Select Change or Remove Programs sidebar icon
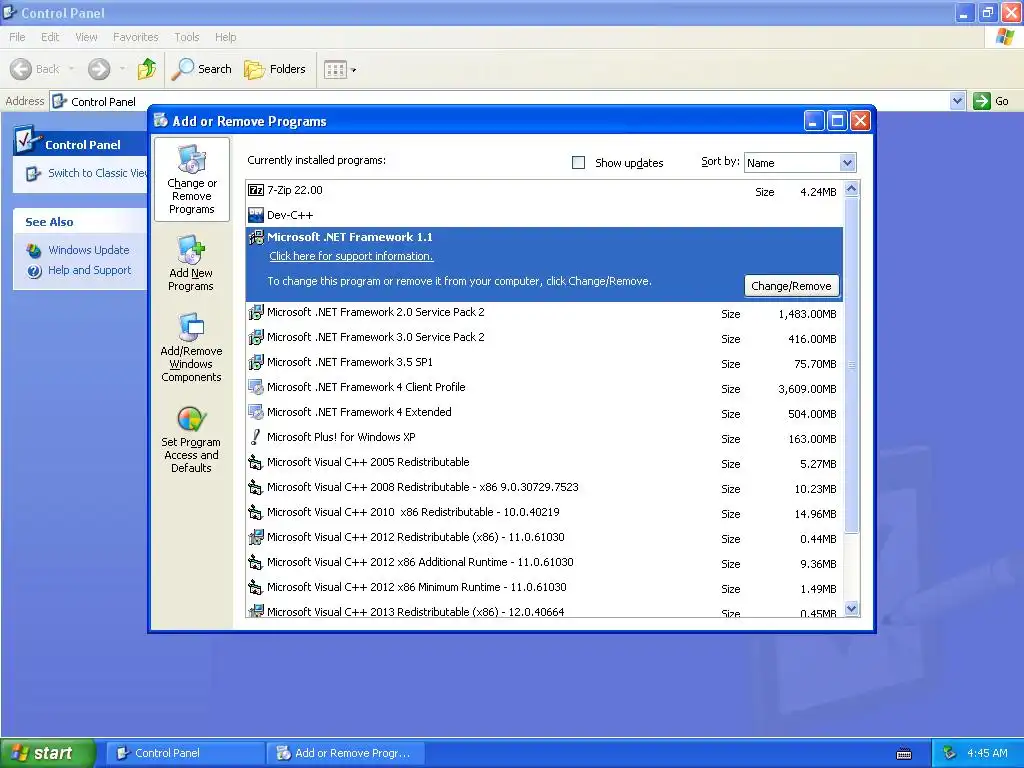Screen dimensions: 1024x768 [x=191, y=179]
